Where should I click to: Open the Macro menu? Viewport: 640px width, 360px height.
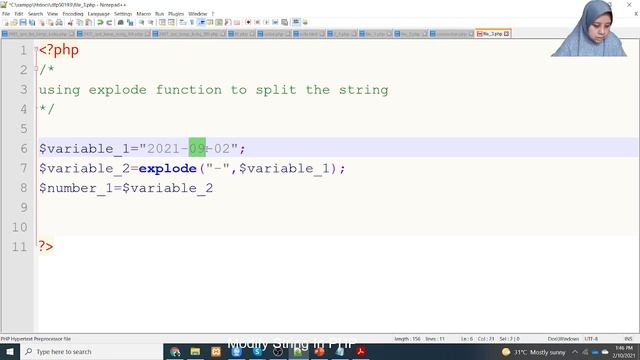coord(143,14)
